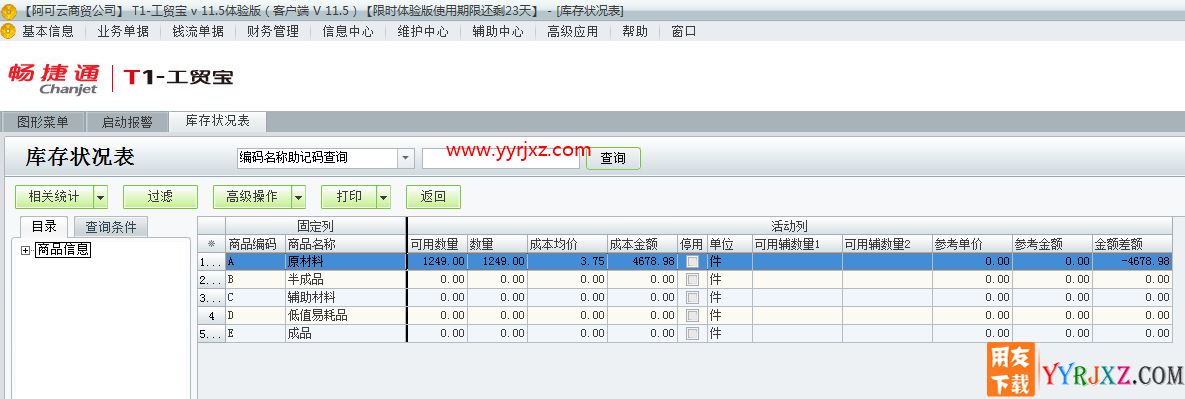Click the 参考单价 column header
This screenshot has height=399, width=1185.
[973, 244]
